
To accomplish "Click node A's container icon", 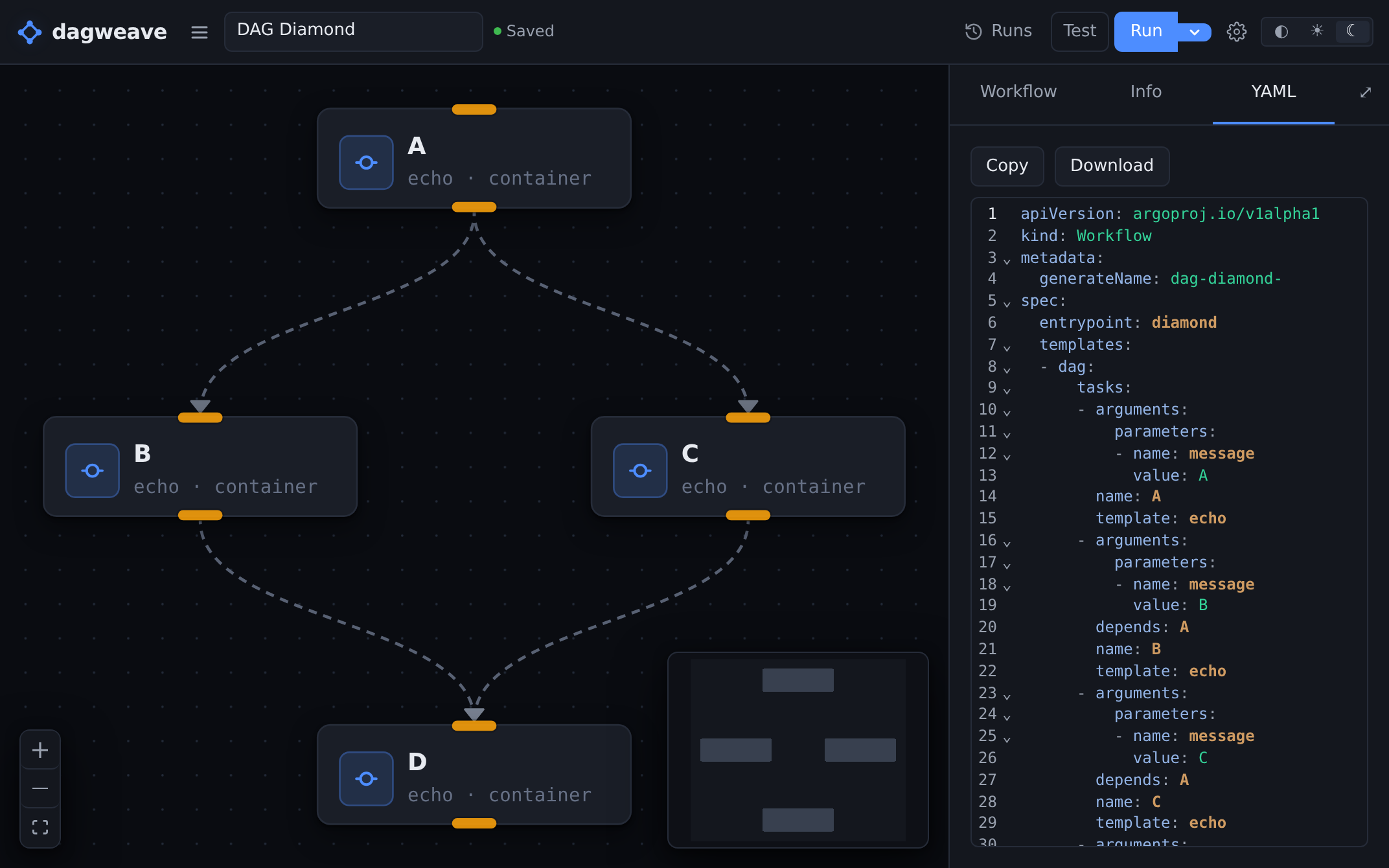I will (366, 162).
